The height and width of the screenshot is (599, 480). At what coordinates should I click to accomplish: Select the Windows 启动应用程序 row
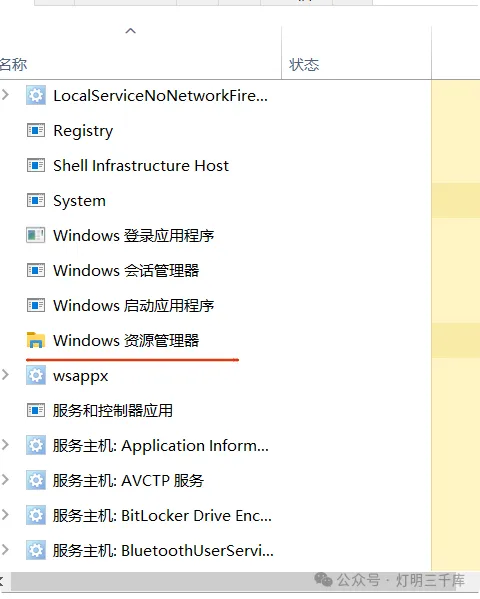(216, 305)
